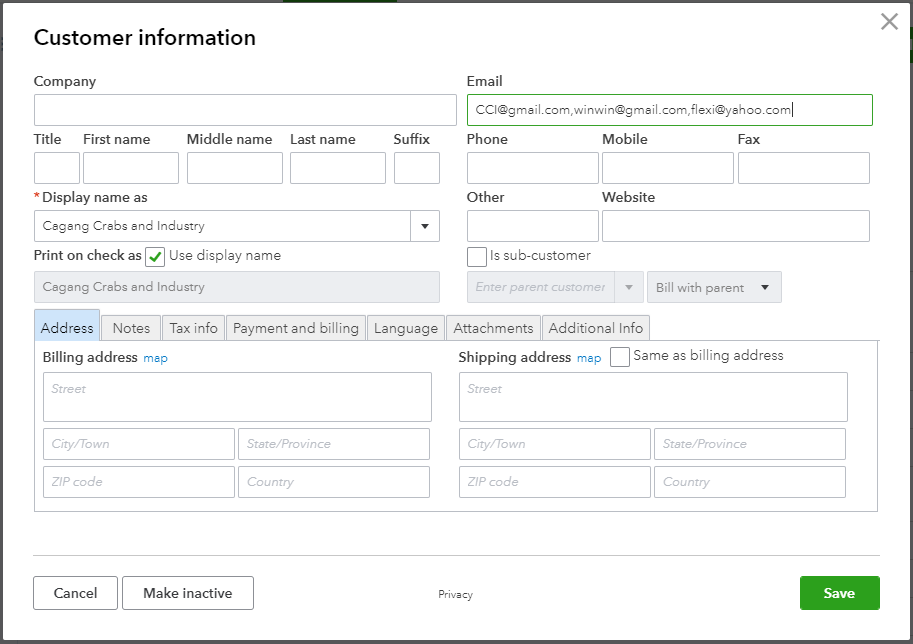Select the Title field
The width and height of the screenshot is (913, 644).
point(56,168)
